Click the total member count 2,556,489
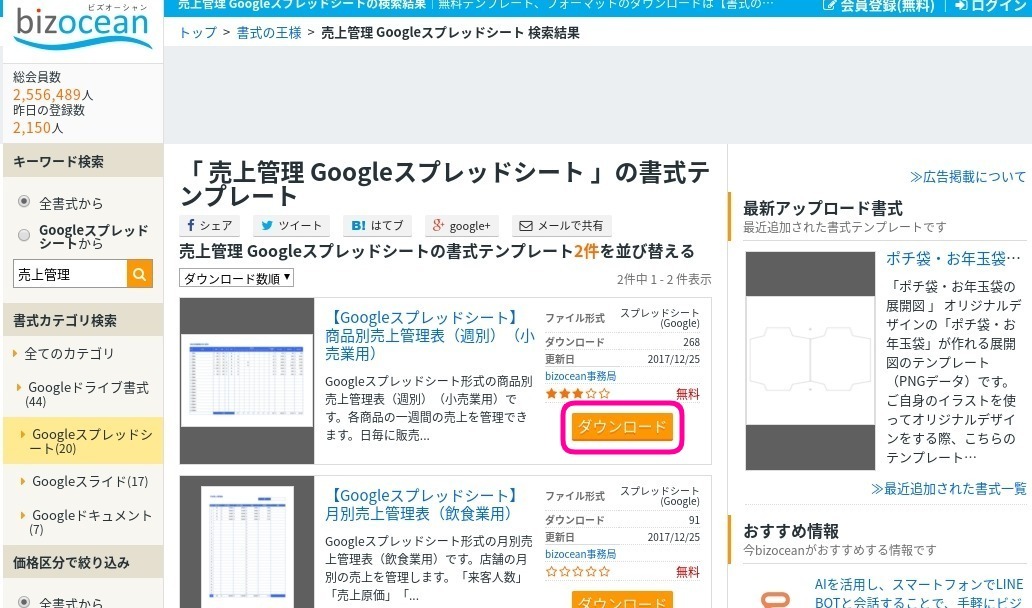This screenshot has height=608, width=1032. (x=47, y=94)
